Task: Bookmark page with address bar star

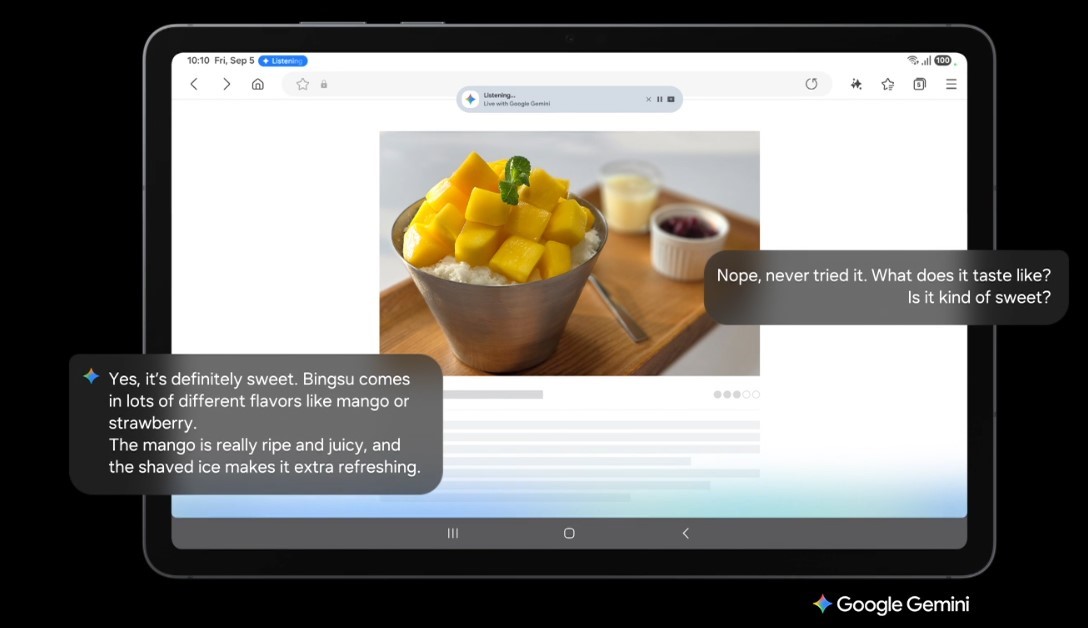Action: (303, 84)
